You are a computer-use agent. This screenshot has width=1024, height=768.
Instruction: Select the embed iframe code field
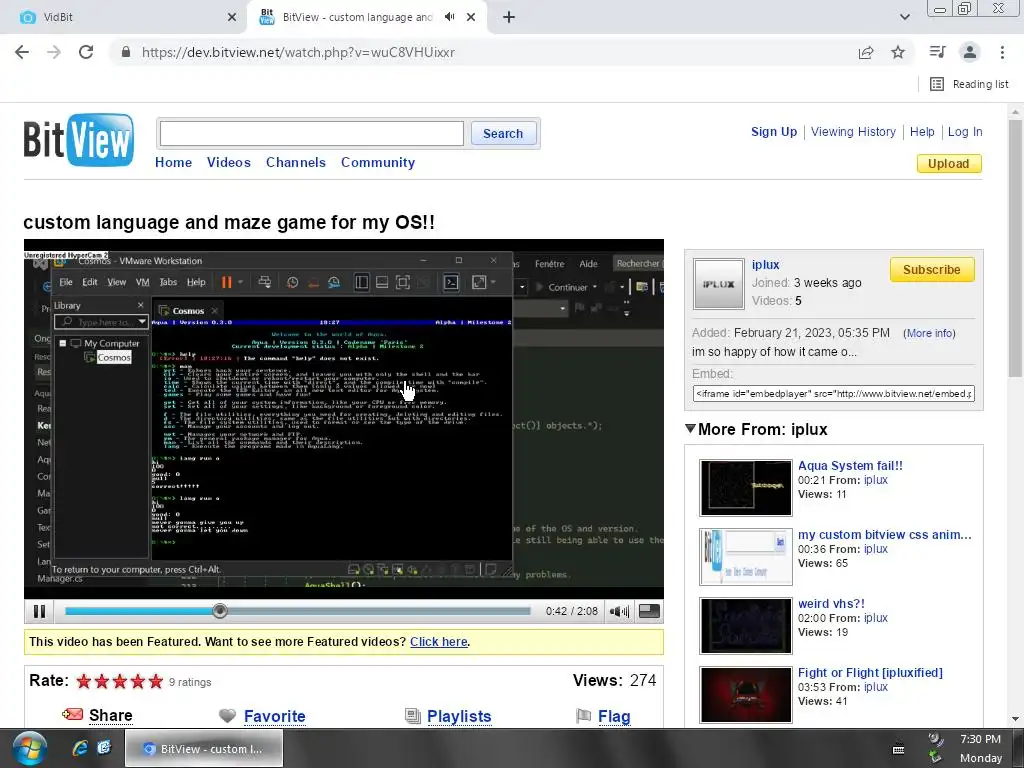pyautogui.click(x=834, y=394)
